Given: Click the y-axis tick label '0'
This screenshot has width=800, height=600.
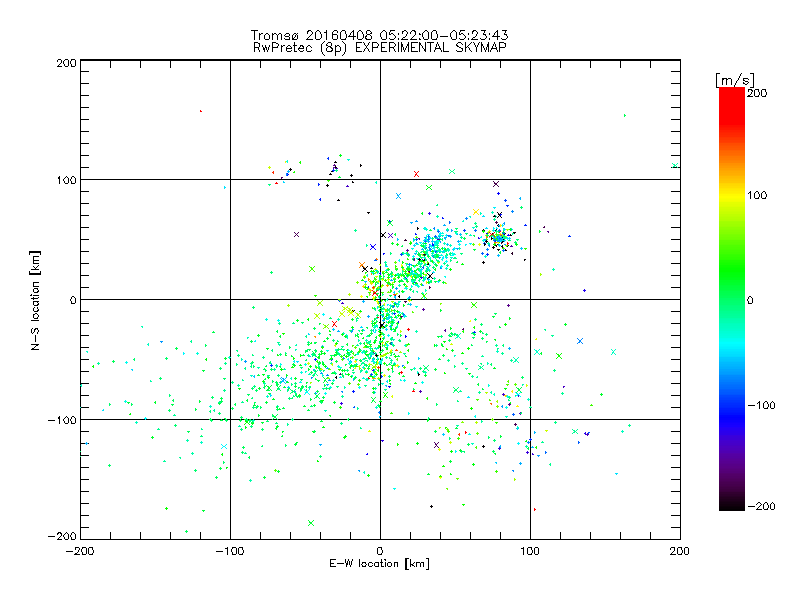Looking at the screenshot, I should click(x=73, y=300).
